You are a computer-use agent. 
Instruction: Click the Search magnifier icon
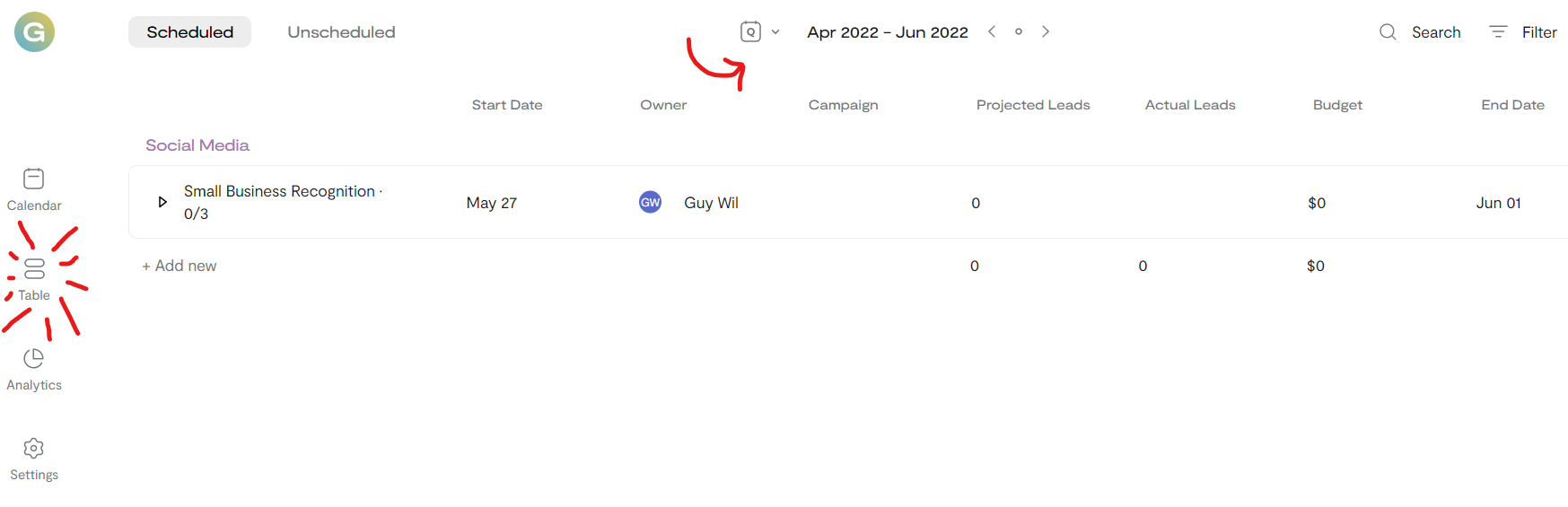(1388, 32)
